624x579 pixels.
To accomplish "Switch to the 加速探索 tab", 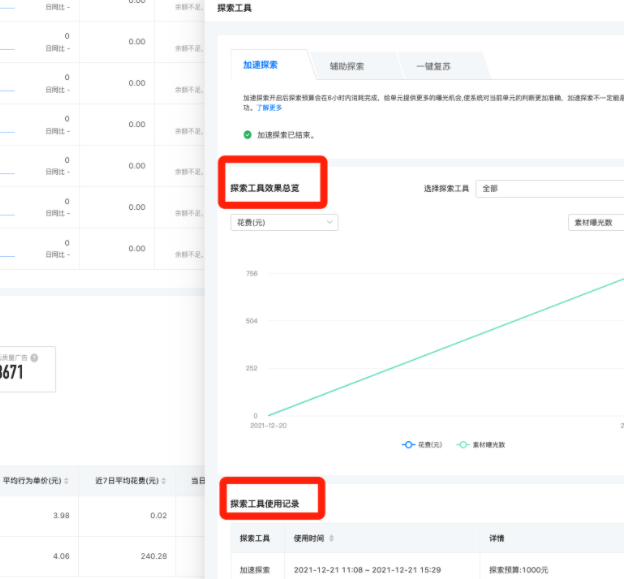I will 260,65.
